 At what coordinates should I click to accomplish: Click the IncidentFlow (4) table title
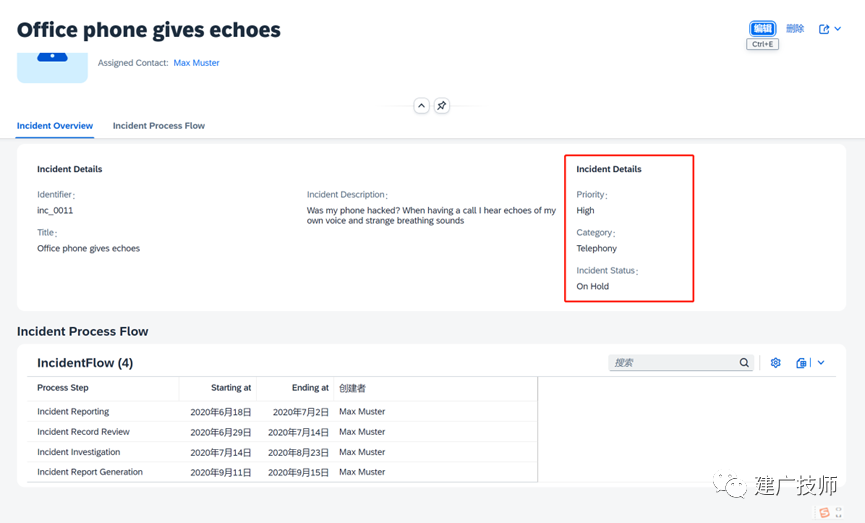(85, 363)
